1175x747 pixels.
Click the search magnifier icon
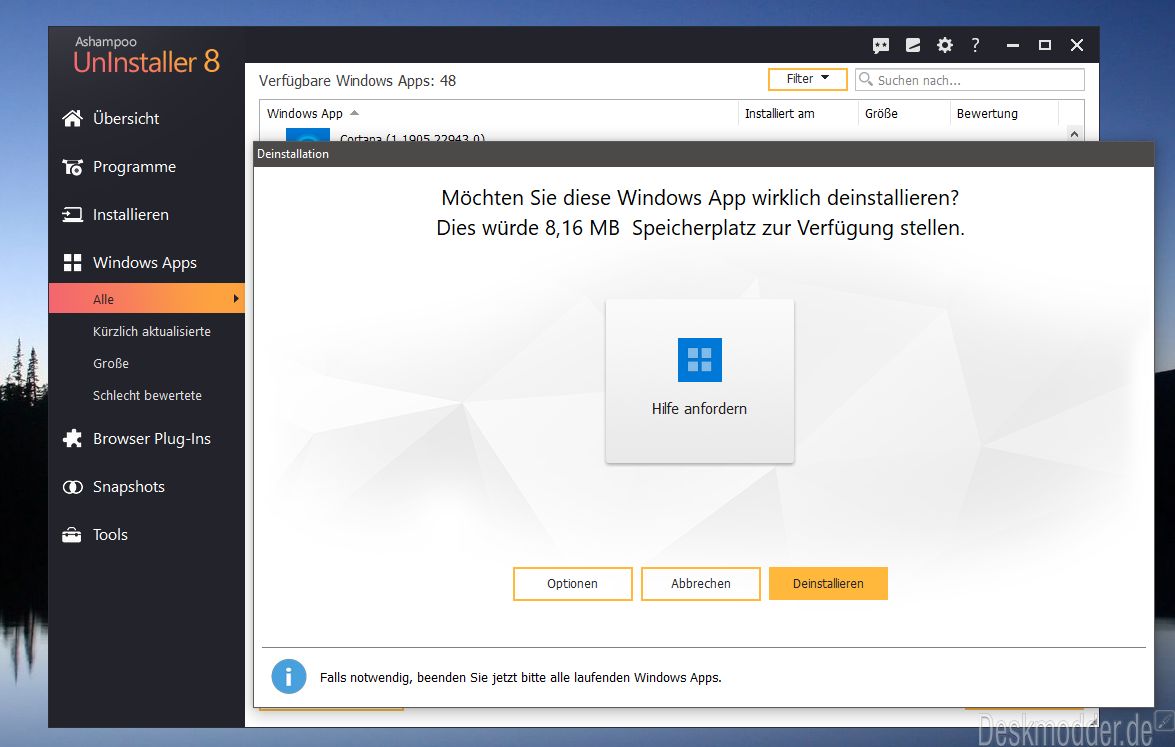coord(866,79)
